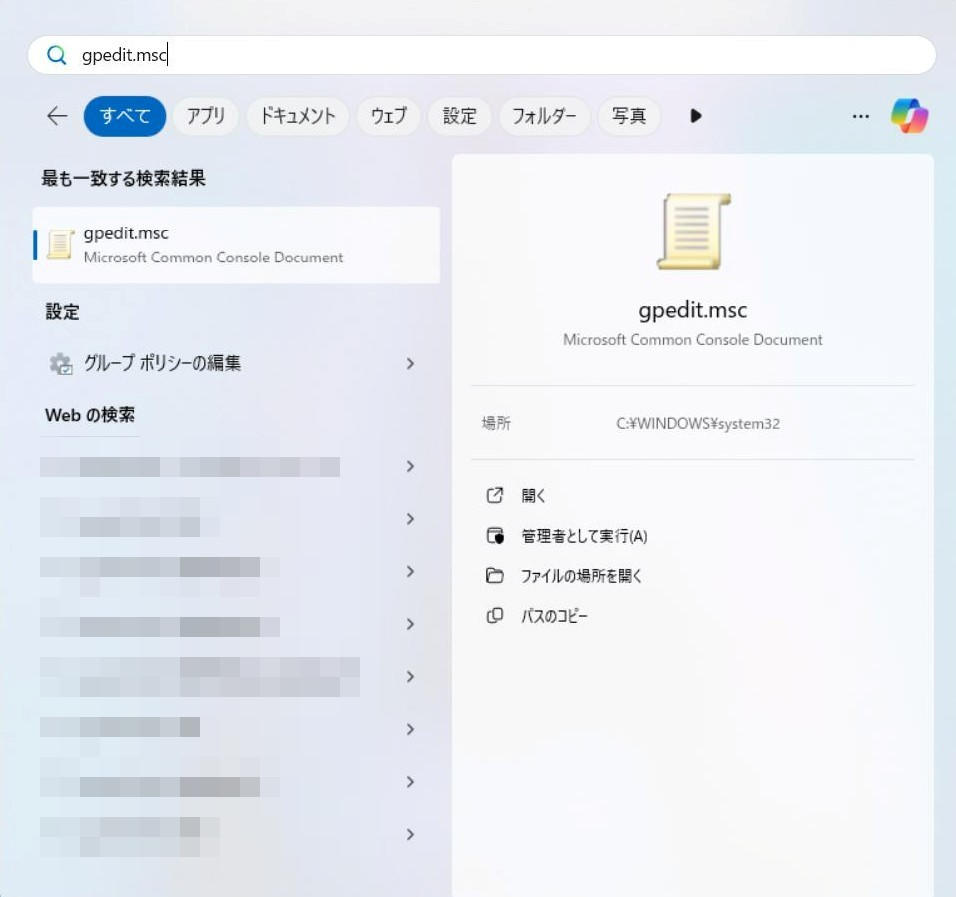Switch to the 設定 filter tab
This screenshot has width=956, height=897.
459,116
